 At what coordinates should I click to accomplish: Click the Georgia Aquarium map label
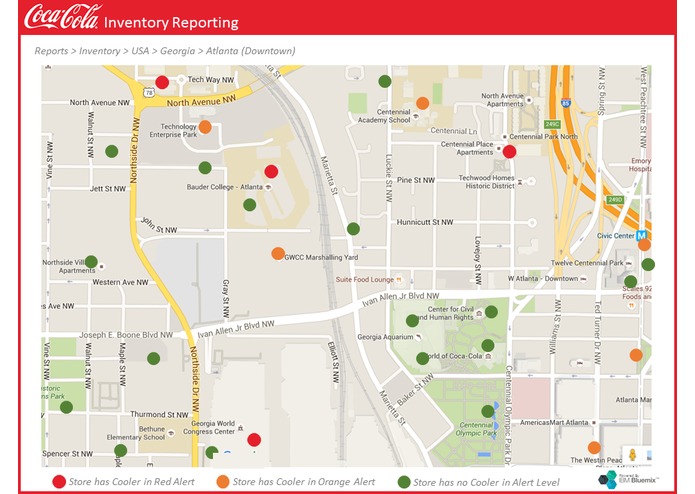(x=385, y=337)
